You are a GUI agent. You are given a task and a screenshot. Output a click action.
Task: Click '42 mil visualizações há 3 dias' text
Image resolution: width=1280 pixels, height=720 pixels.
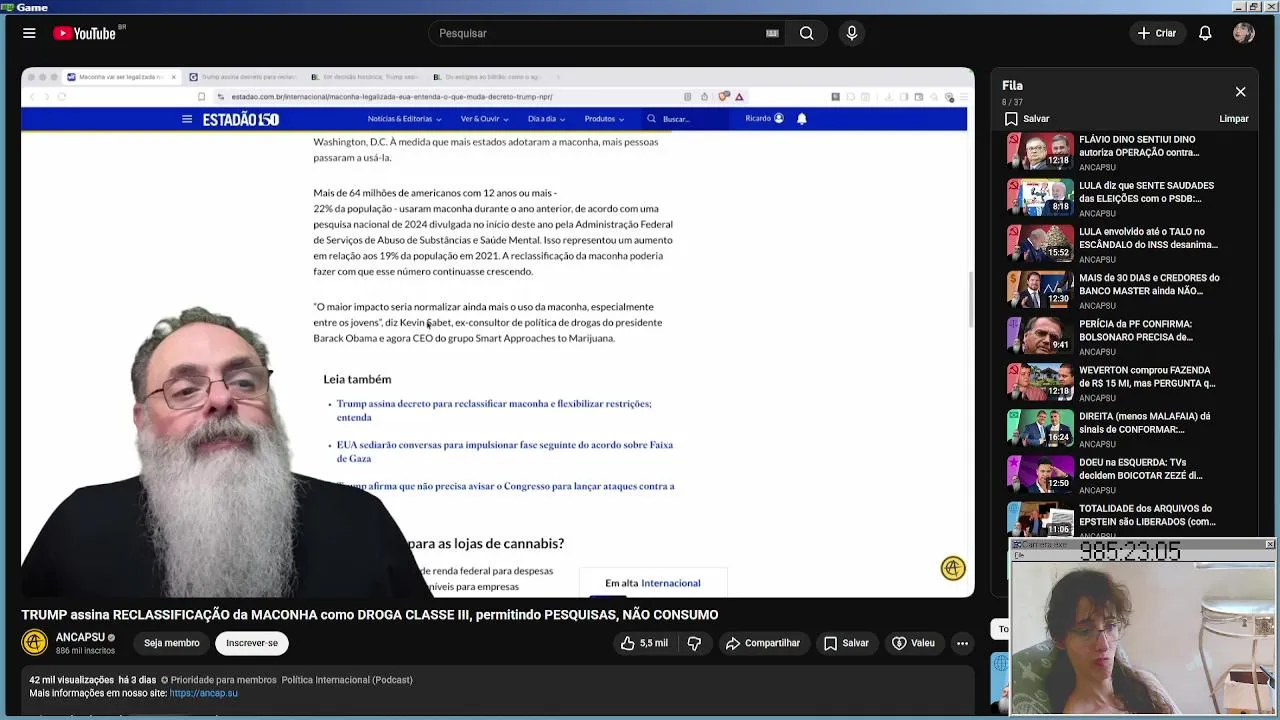click(92, 680)
